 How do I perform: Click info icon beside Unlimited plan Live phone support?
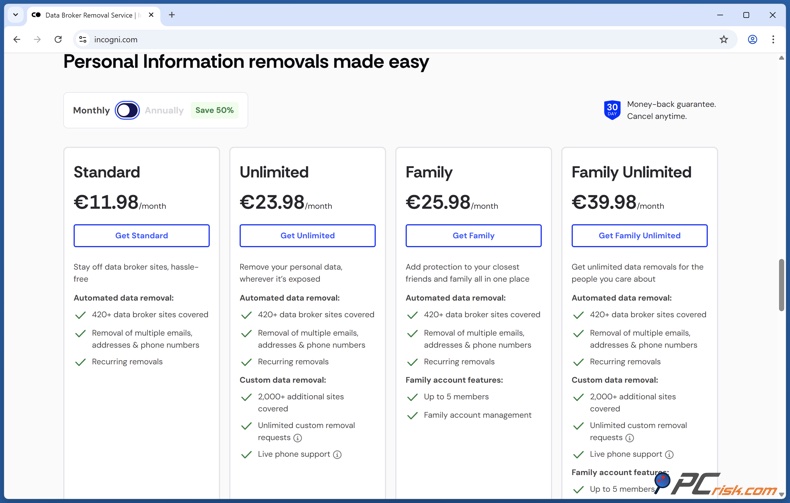click(x=337, y=455)
